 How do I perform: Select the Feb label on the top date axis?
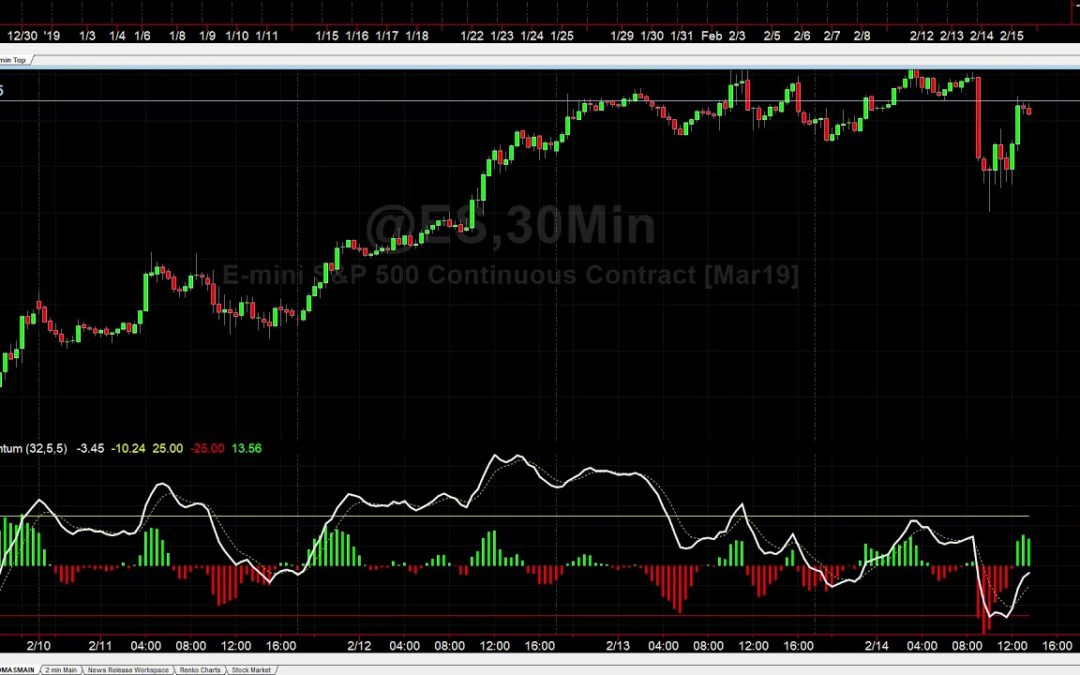pyautogui.click(x=711, y=36)
